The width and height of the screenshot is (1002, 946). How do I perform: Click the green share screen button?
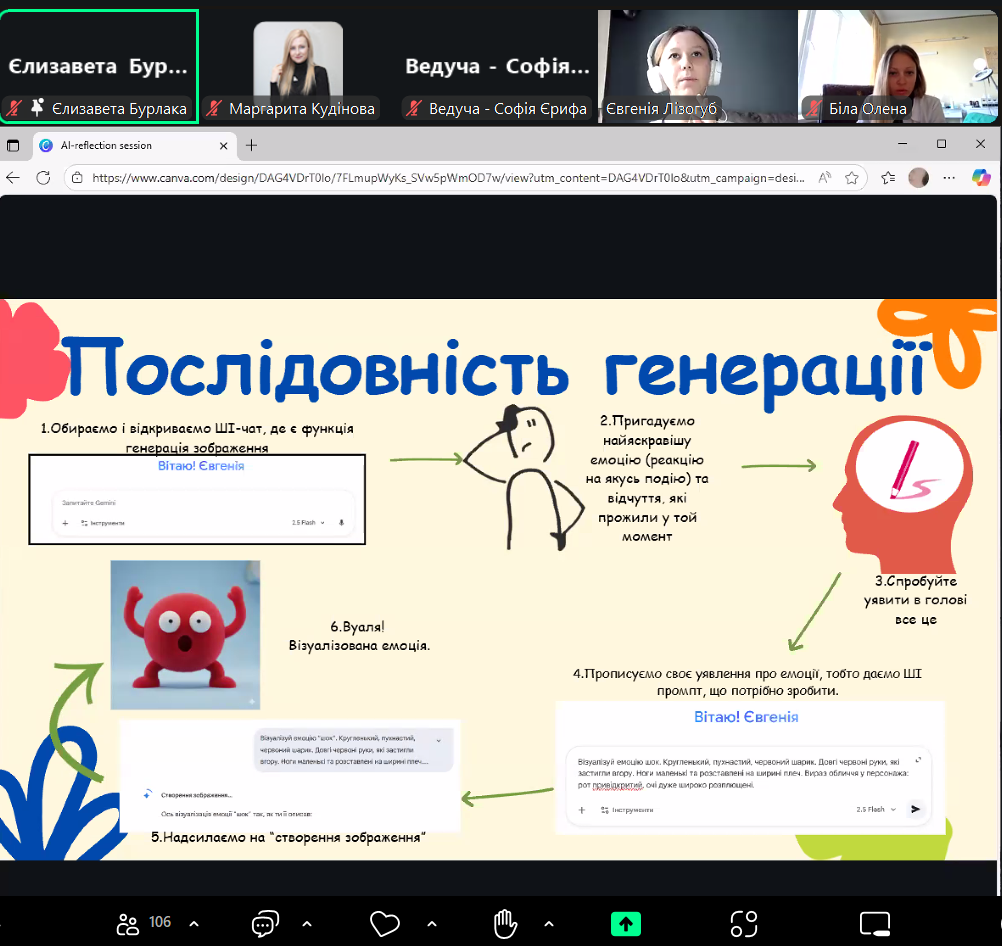626,923
